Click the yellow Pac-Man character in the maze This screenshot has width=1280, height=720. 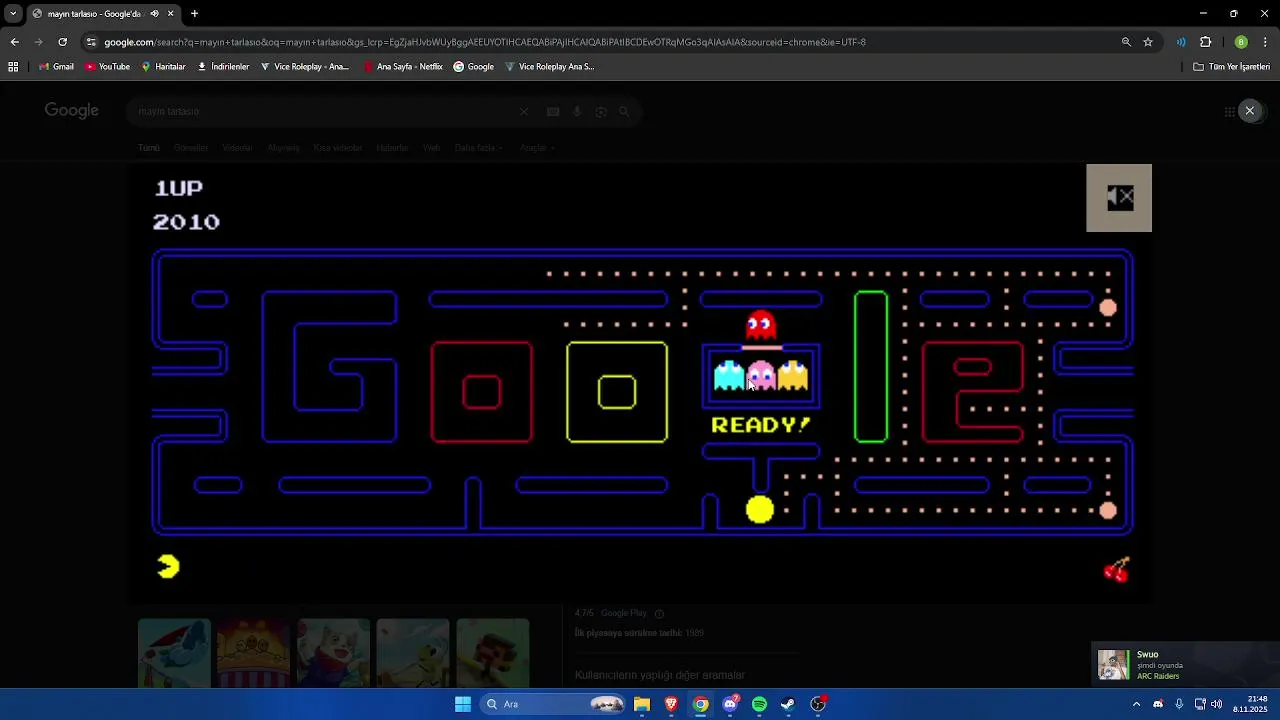click(x=760, y=510)
